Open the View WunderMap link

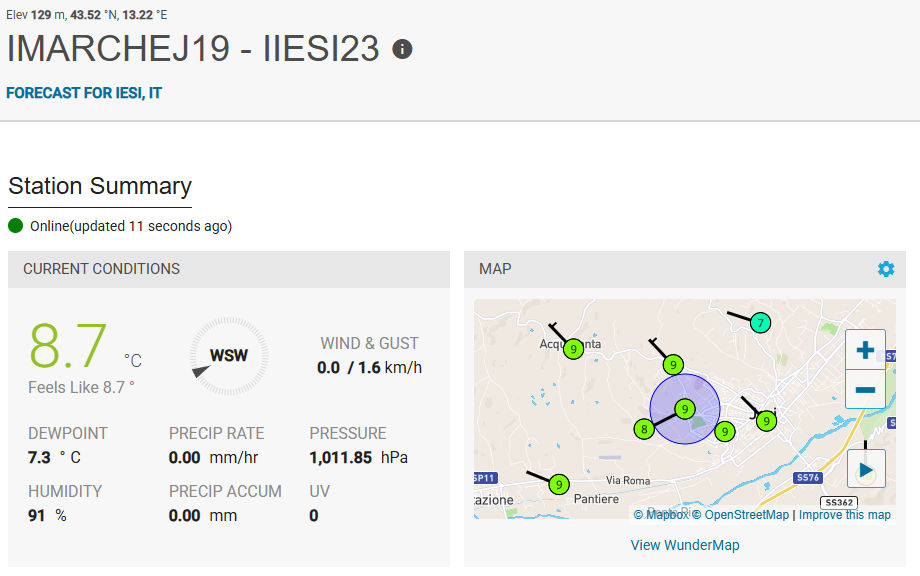pyautogui.click(x=685, y=545)
